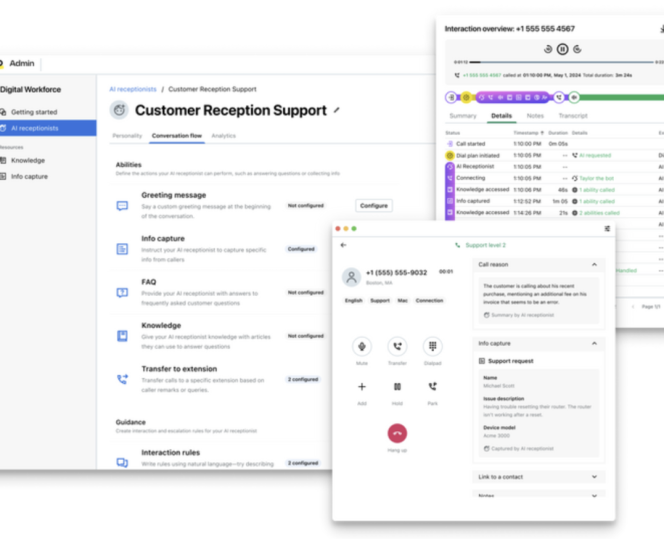Click the FAQ Not configured badge
664x539 pixels.
point(306,293)
